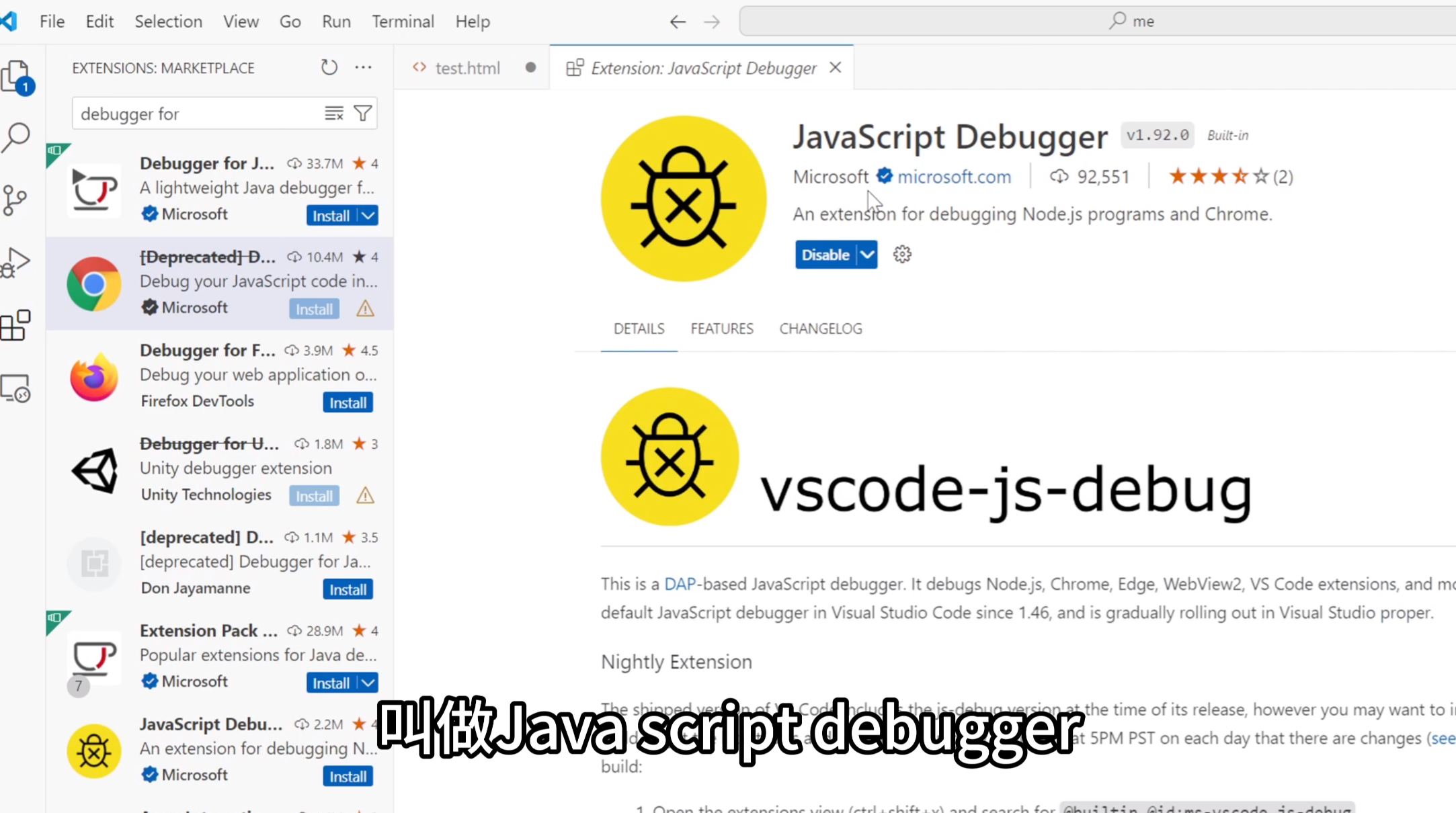Switch to the test.html editor tab
Viewport: 1456px width, 813px height.
[467, 68]
